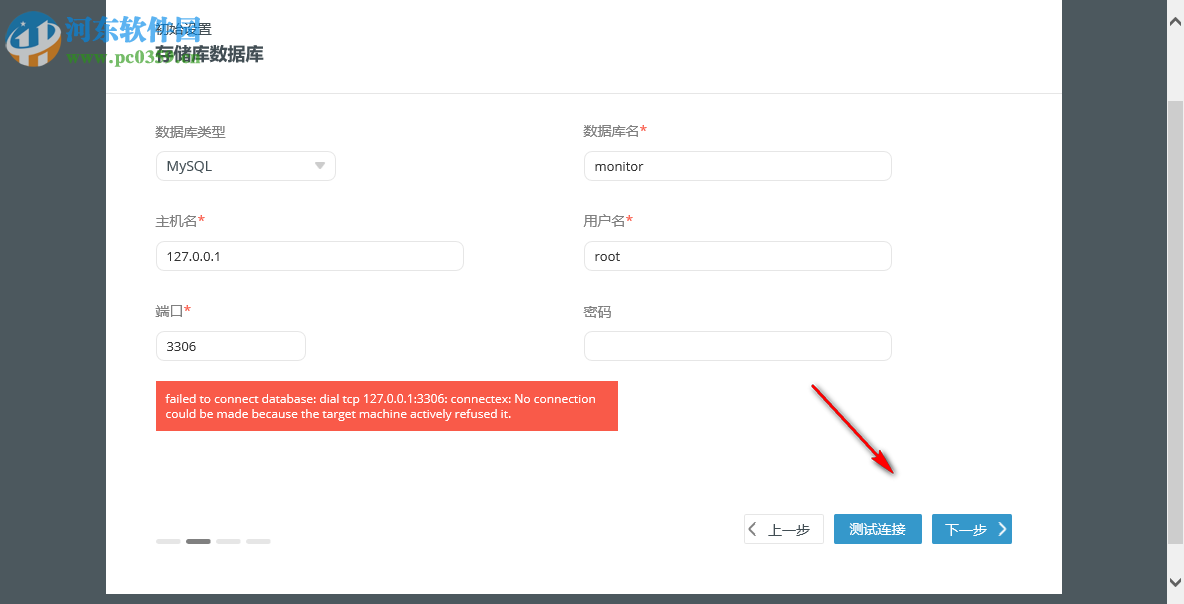1184x604 pixels.
Task: Select the fourth step indicator dash
Action: (x=258, y=541)
